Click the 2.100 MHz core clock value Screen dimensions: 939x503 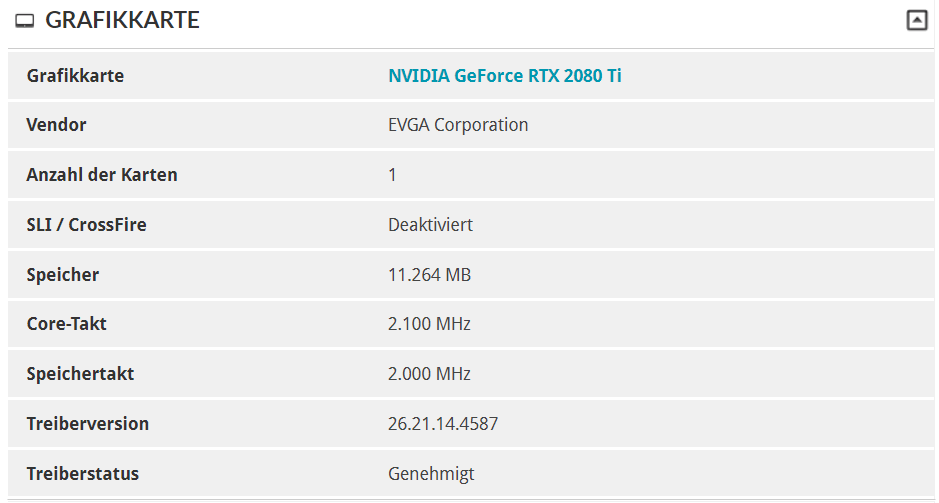tap(429, 323)
